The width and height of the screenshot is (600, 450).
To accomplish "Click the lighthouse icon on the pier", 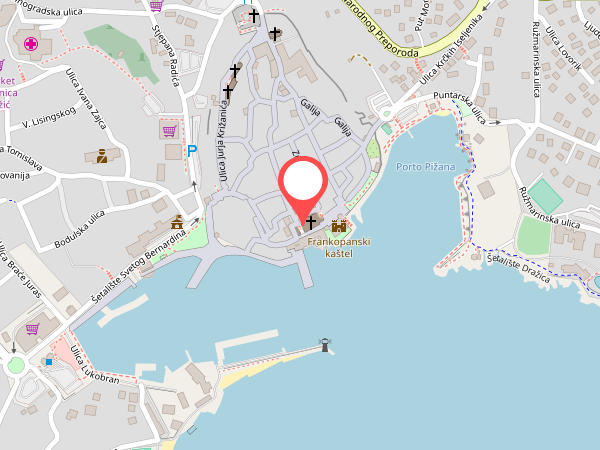I will (325, 345).
